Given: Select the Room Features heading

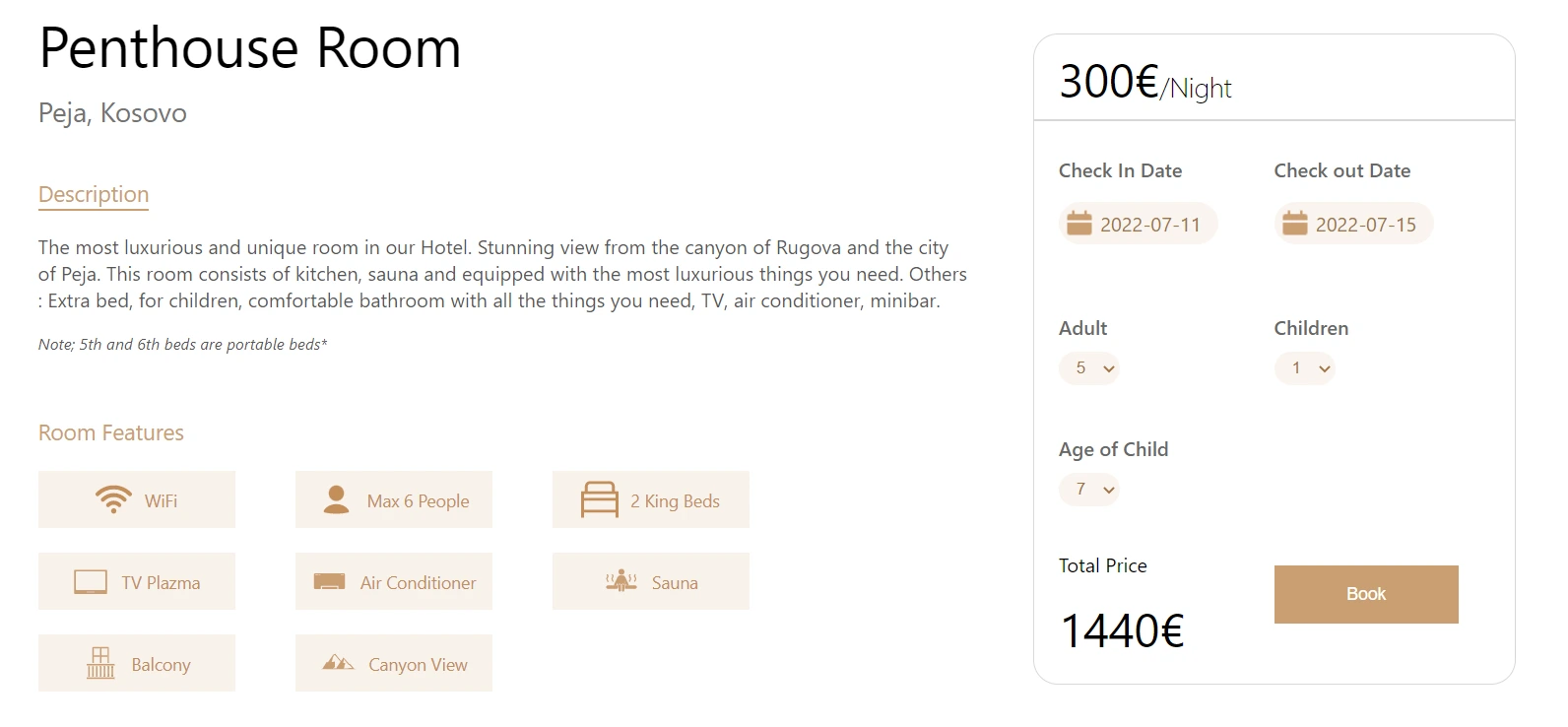Looking at the screenshot, I should 111,432.
